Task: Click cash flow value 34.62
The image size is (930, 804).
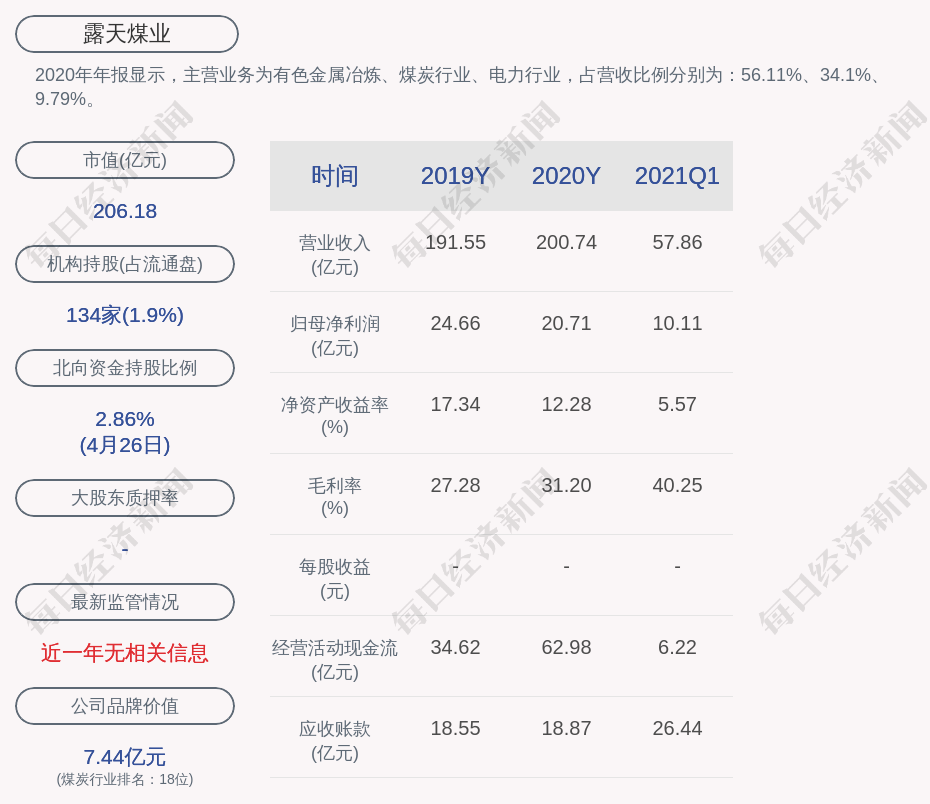Action: click(x=456, y=647)
